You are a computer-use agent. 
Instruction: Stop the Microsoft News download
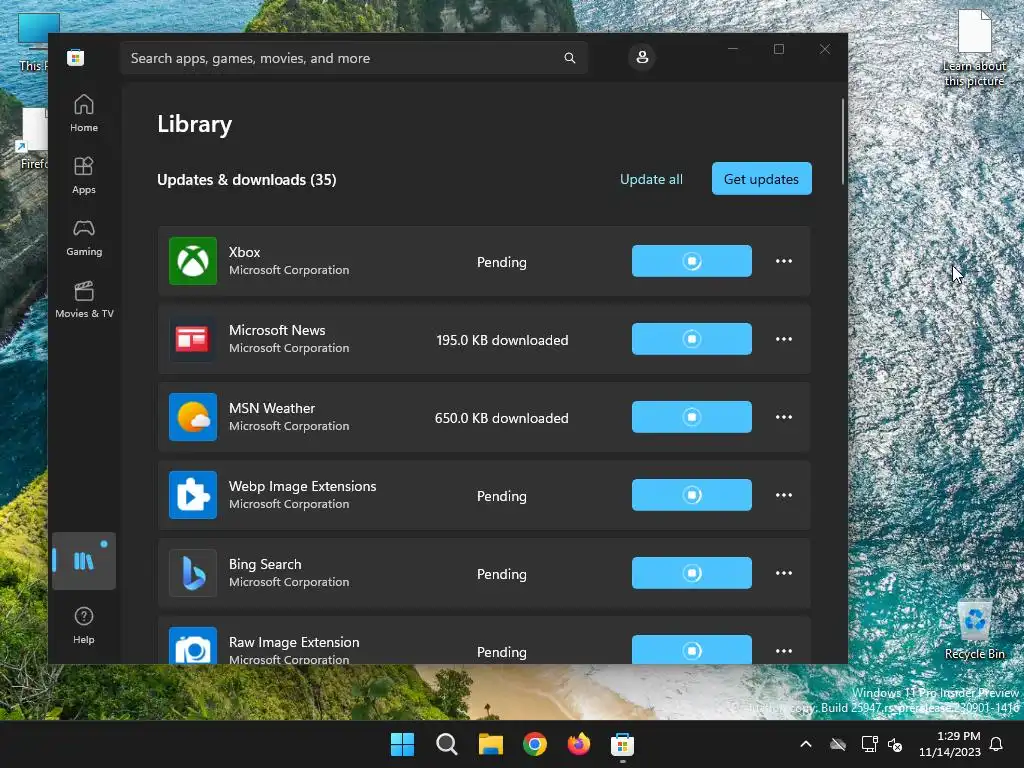[x=692, y=339]
